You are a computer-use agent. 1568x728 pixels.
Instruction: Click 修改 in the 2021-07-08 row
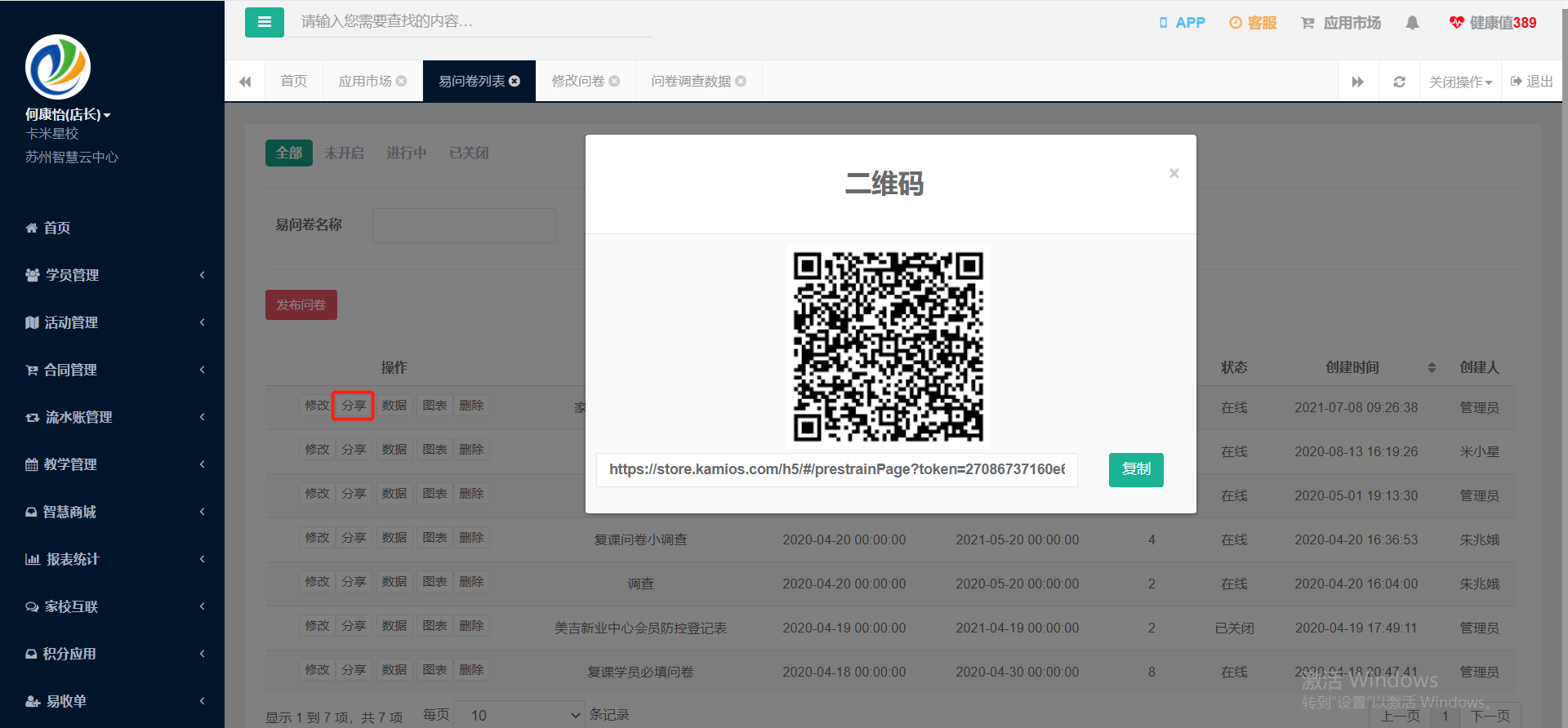(x=317, y=406)
